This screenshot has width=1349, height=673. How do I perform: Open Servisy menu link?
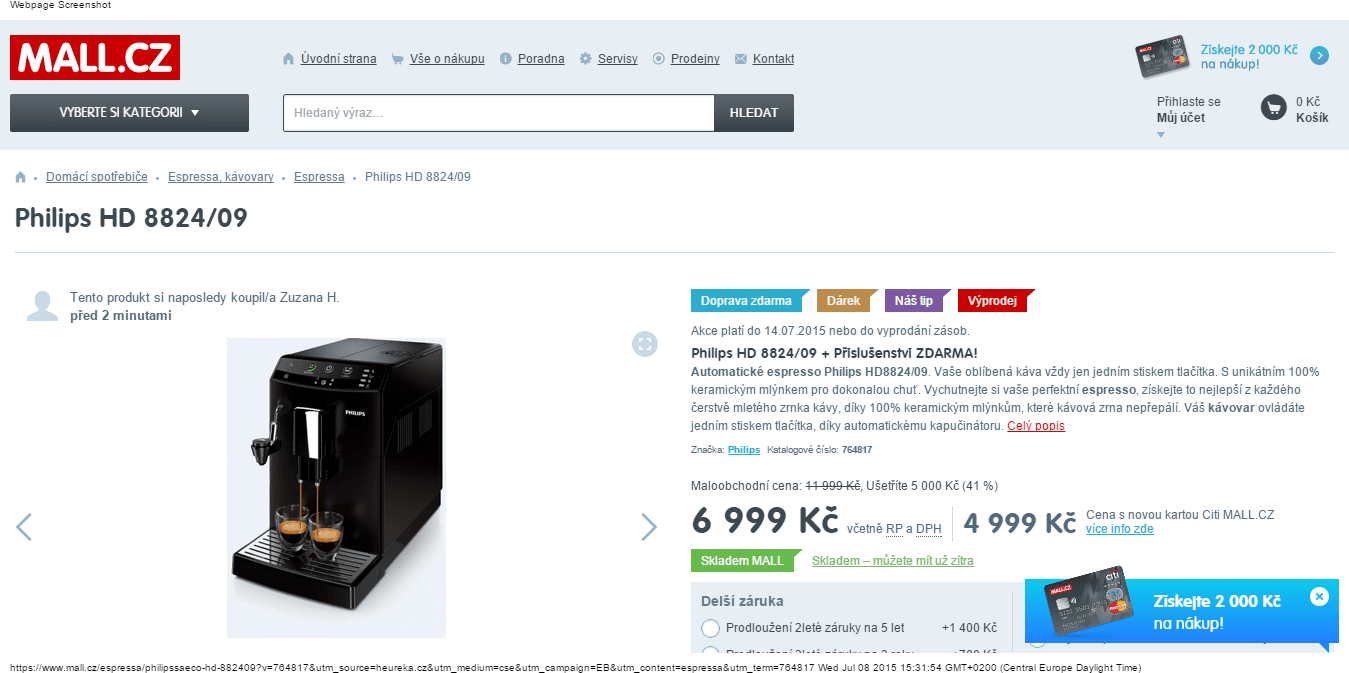618,59
